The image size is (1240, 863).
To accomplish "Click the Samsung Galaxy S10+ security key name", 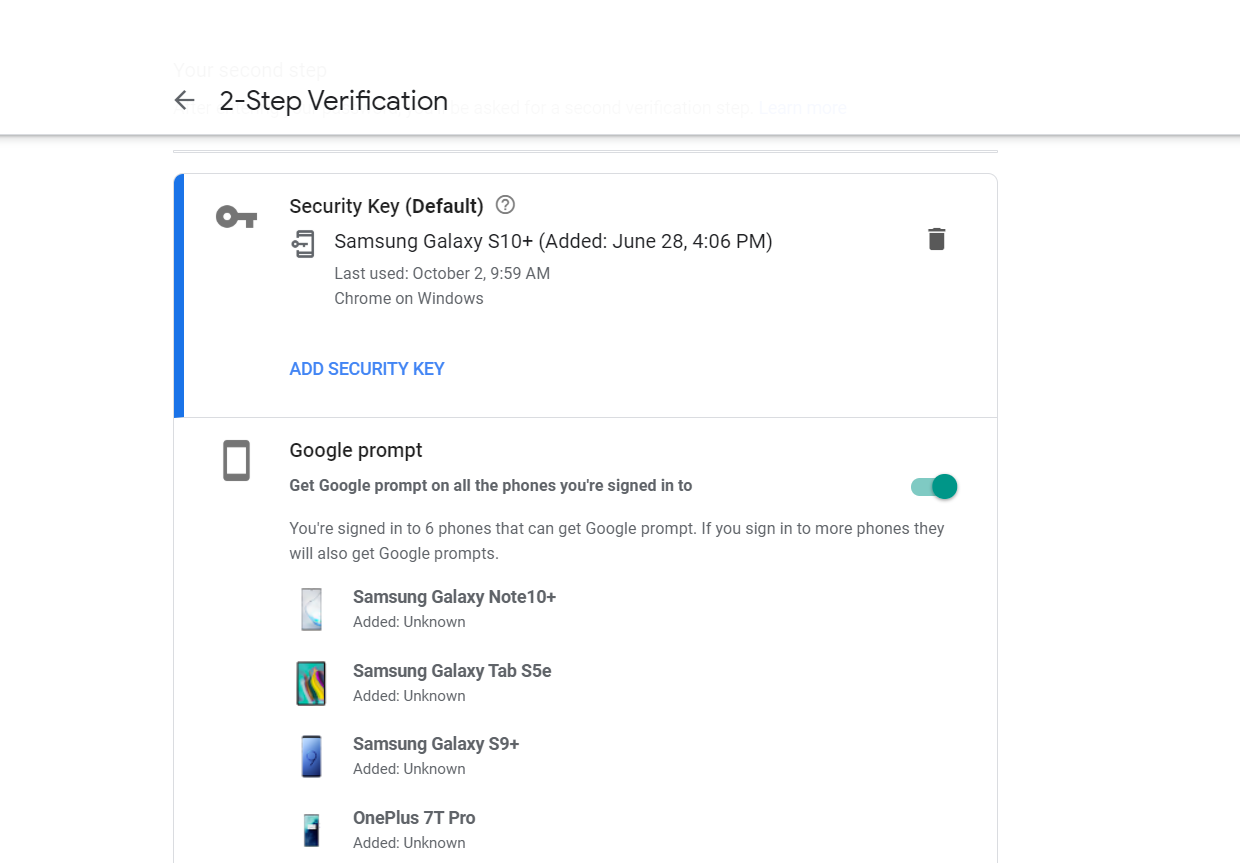I will pos(553,241).
